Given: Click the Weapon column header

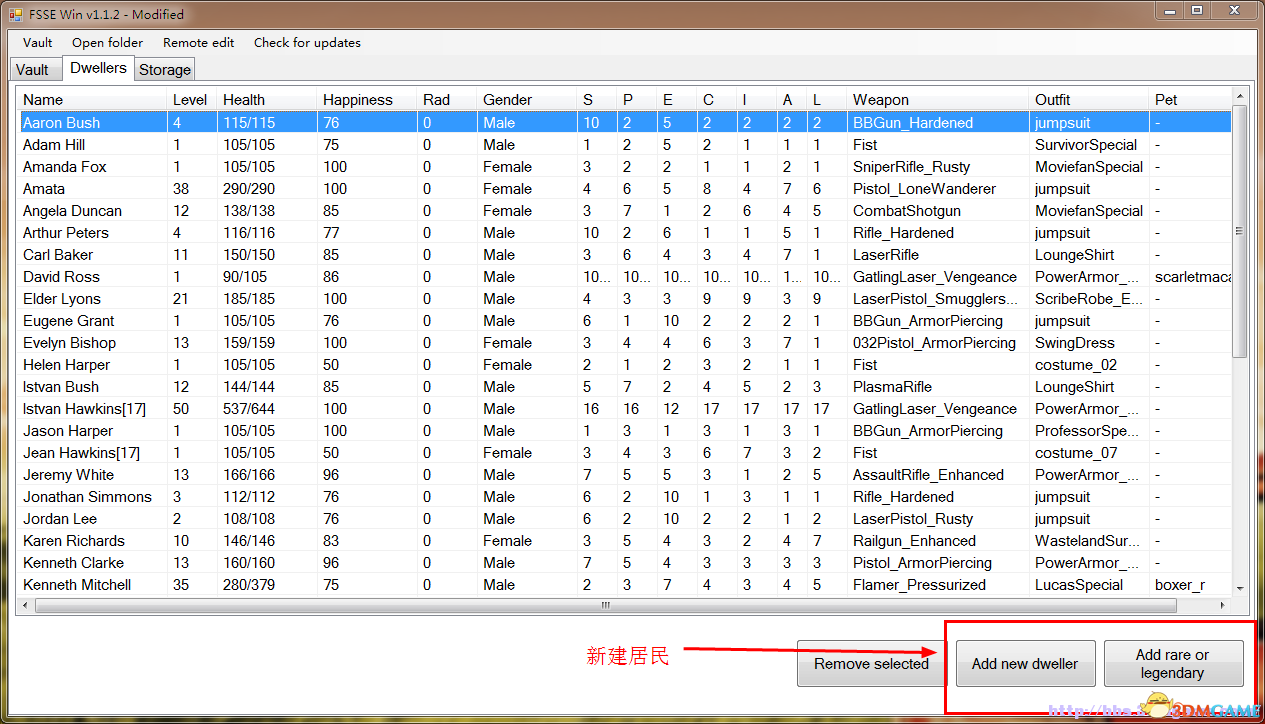Looking at the screenshot, I should click(x=880, y=100).
